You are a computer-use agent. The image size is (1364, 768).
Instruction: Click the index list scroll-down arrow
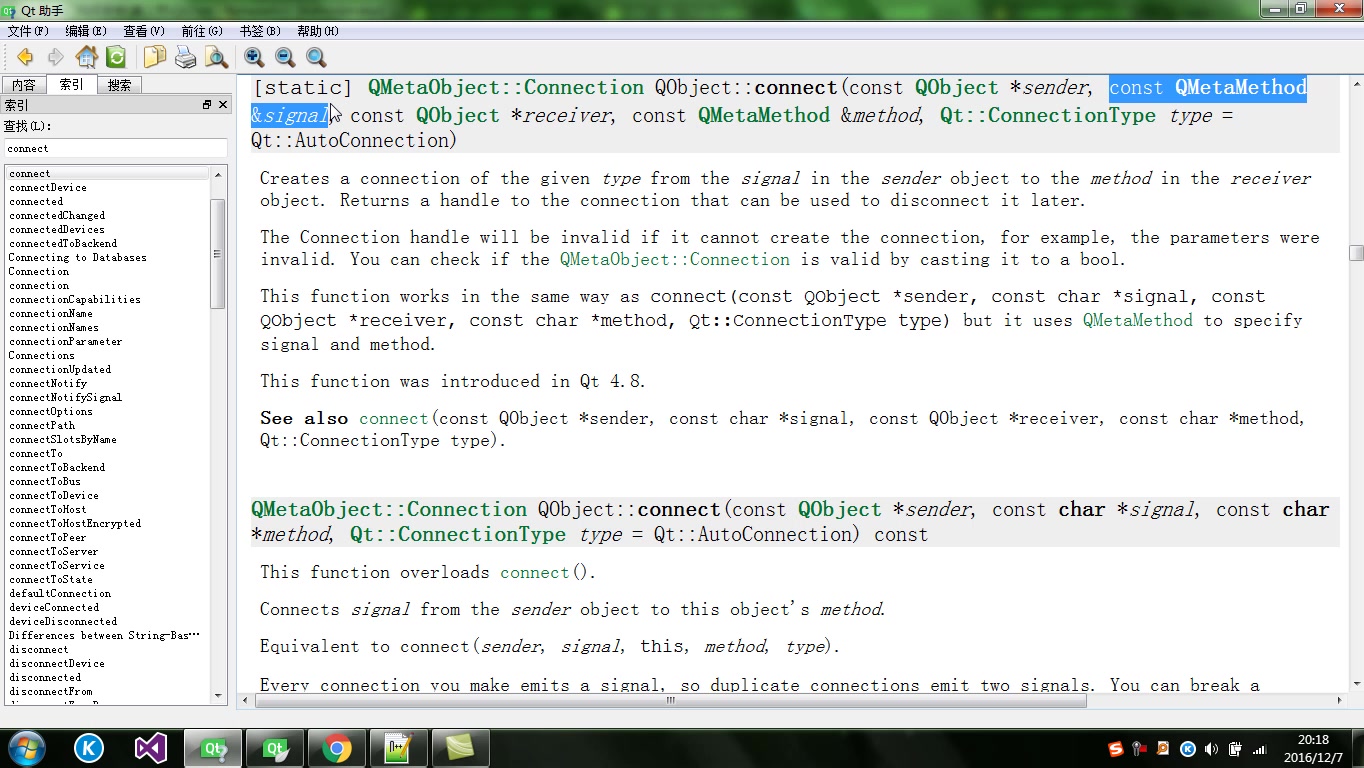click(x=218, y=695)
